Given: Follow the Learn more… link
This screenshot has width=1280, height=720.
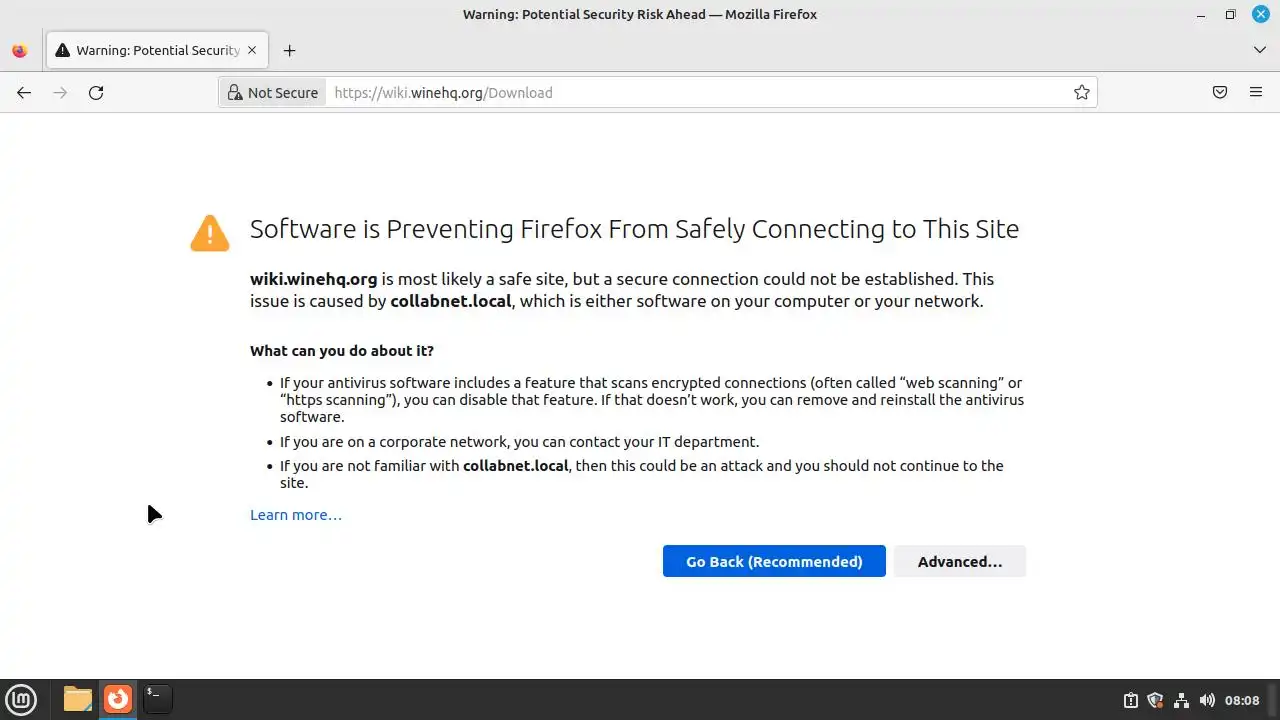Looking at the screenshot, I should (x=295, y=515).
